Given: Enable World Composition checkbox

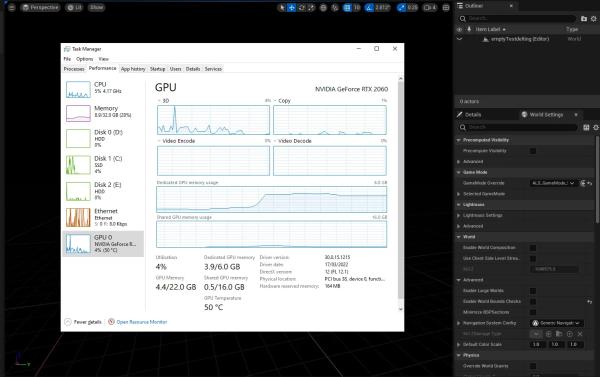Looking at the screenshot, I should pyautogui.click(x=533, y=248).
